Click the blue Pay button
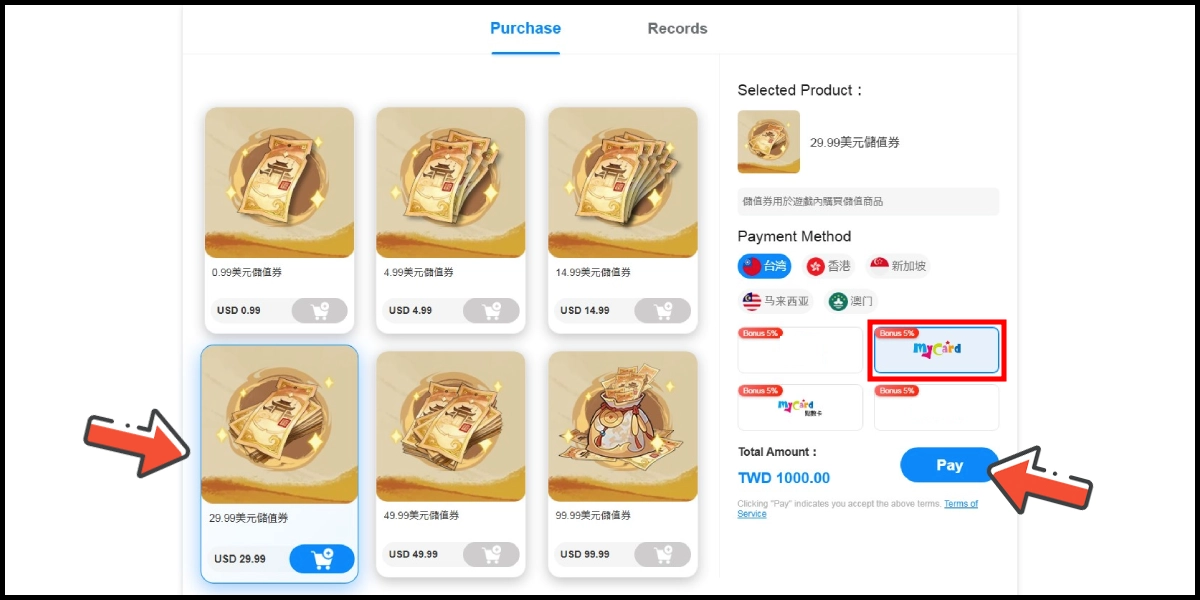1200x600 pixels. (949, 465)
